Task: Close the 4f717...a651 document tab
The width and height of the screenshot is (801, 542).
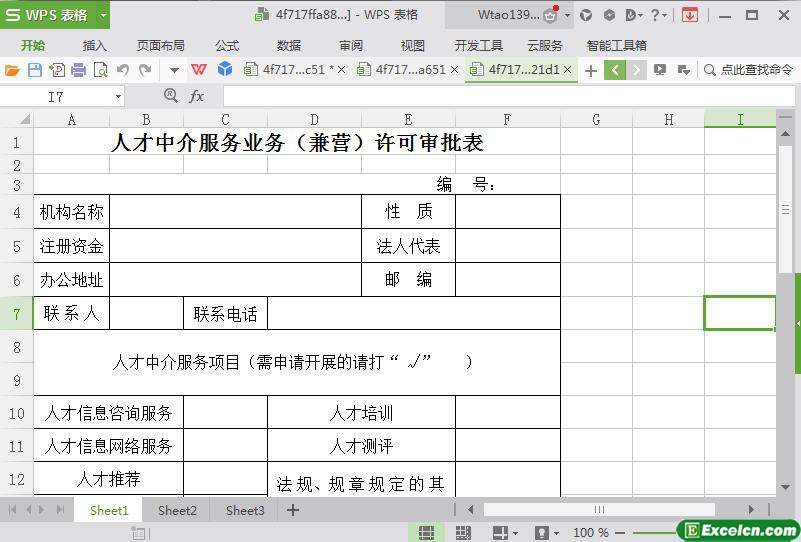Action: 454,69
